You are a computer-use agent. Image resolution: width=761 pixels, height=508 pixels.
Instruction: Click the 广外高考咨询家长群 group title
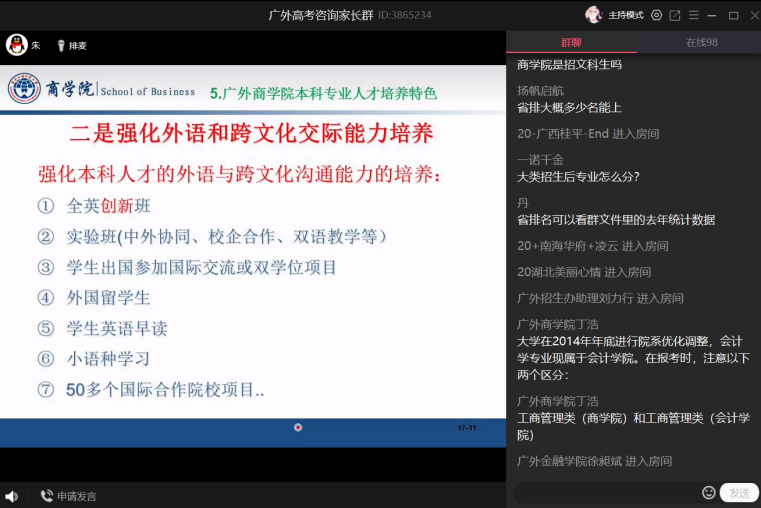click(x=322, y=15)
